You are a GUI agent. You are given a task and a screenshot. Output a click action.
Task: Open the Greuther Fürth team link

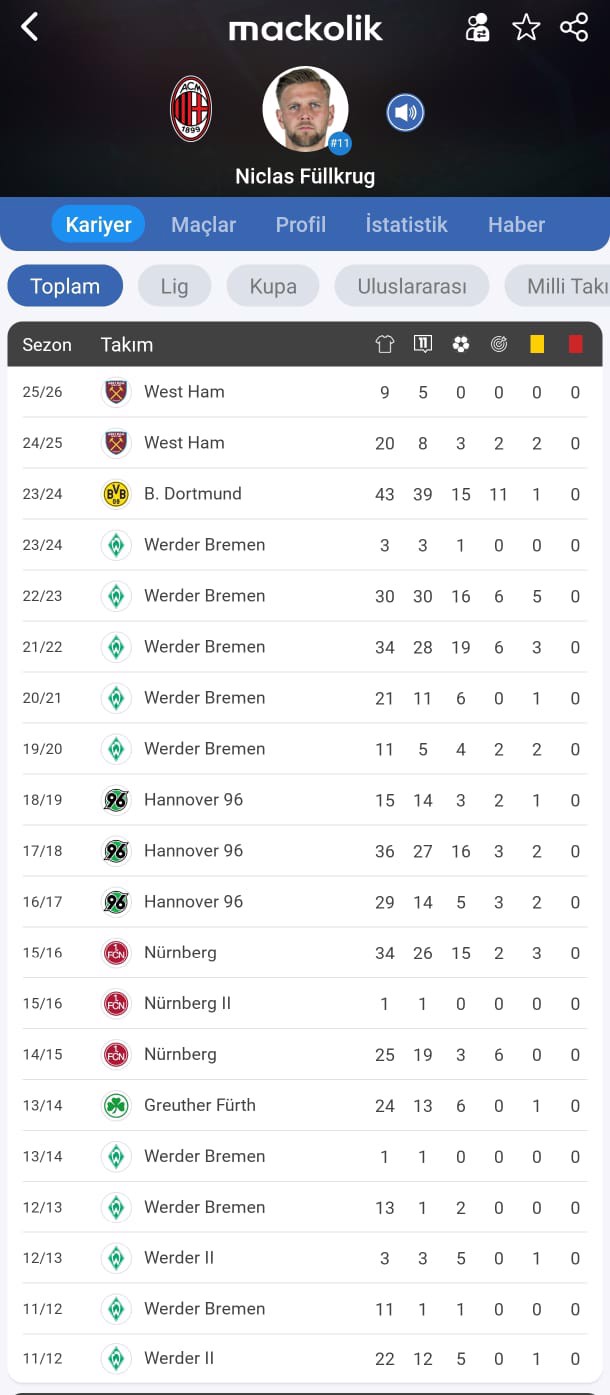click(199, 1105)
